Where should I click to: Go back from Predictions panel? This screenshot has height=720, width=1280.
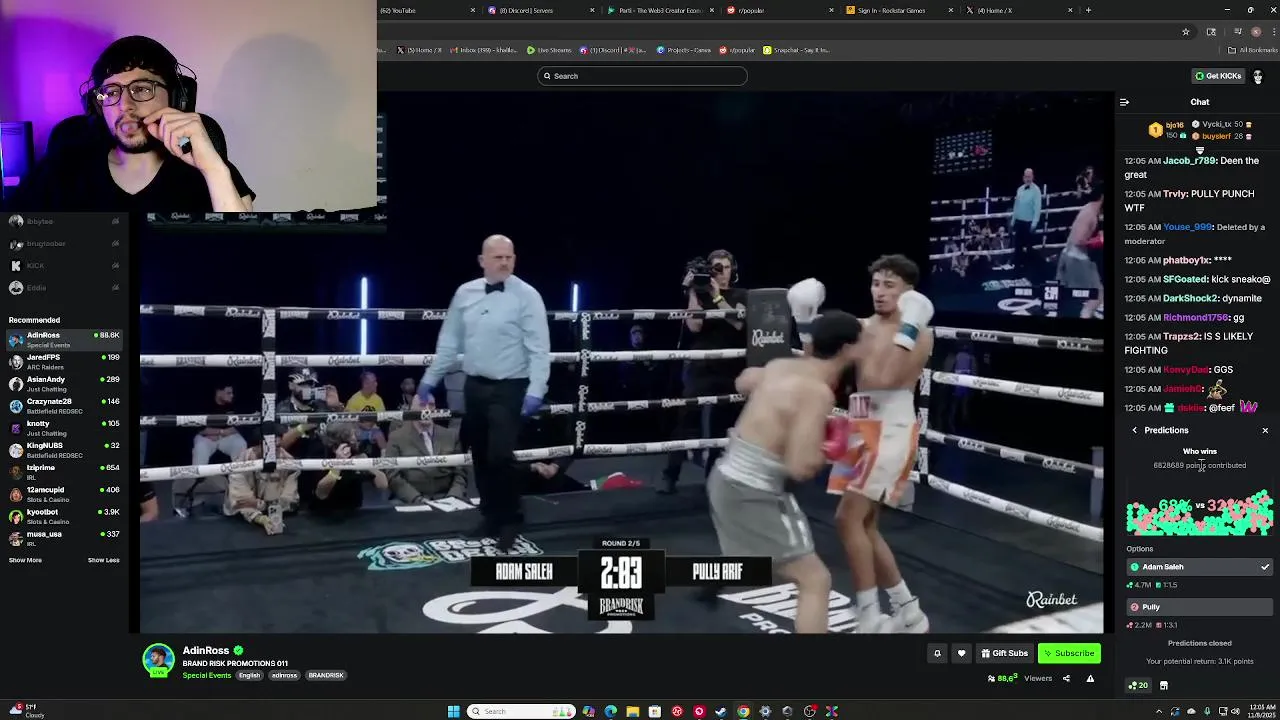click(1135, 430)
